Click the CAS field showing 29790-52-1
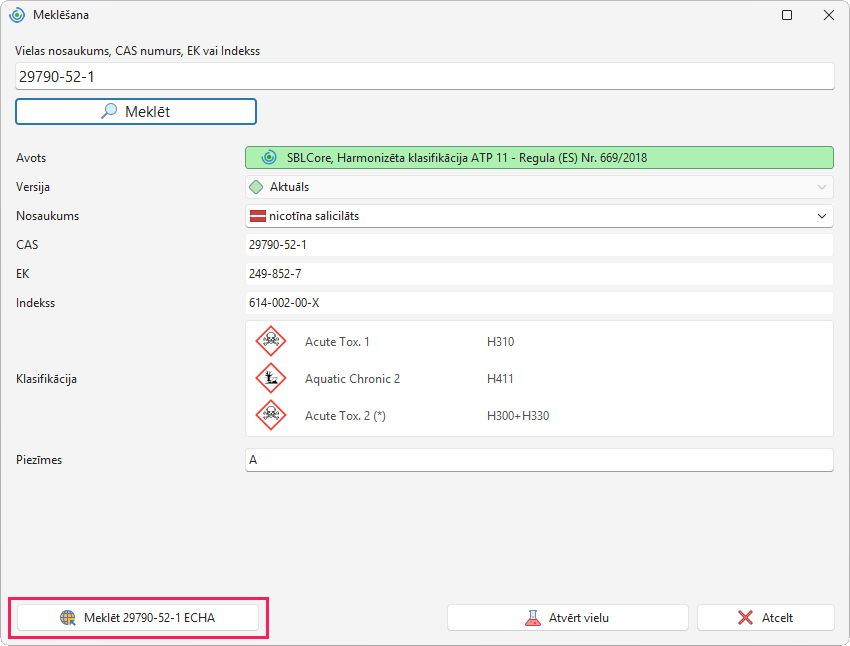The width and height of the screenshot is (850, 646). coord(539,245)
